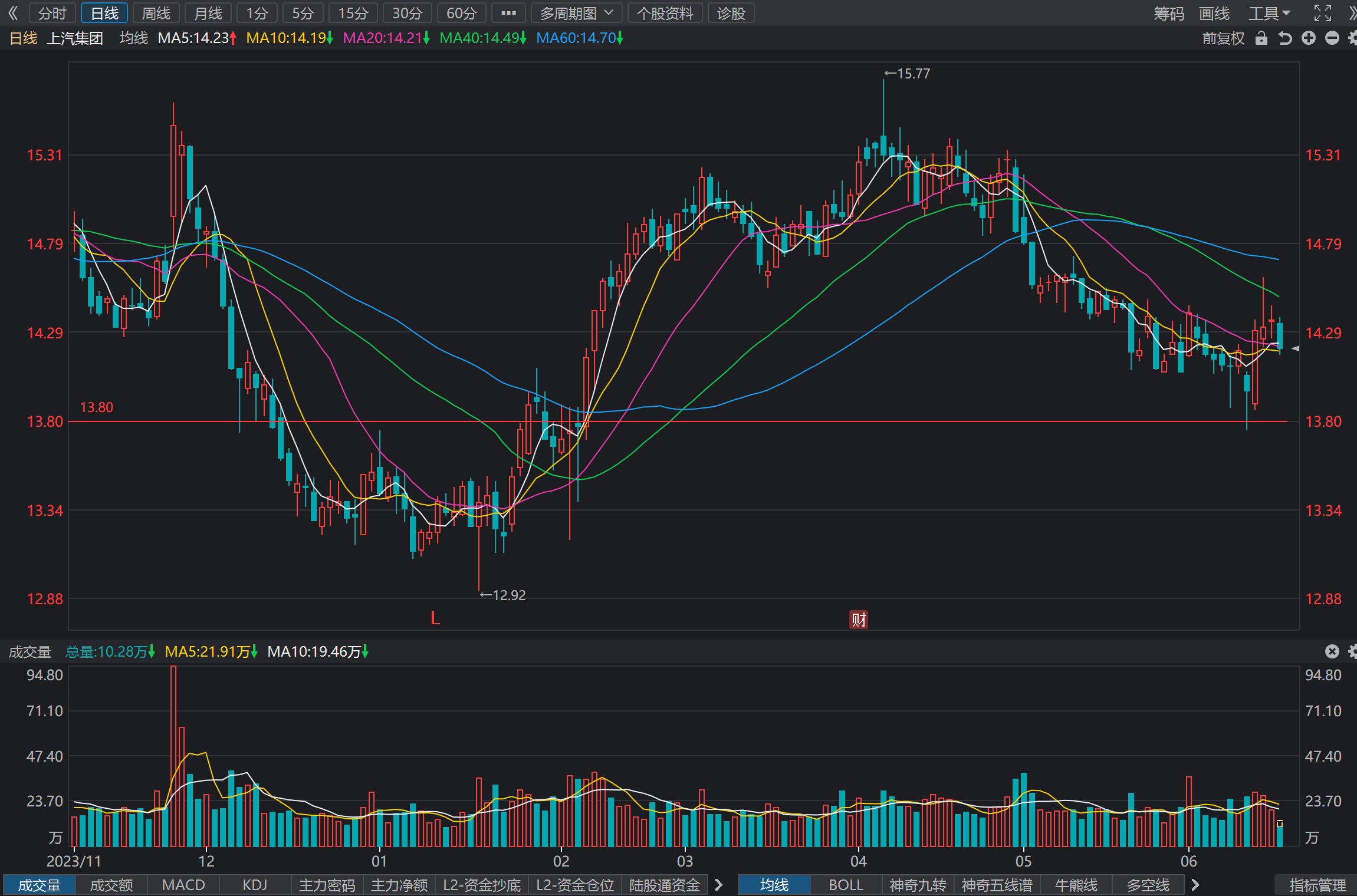Click the volume MA10:19.46万 label
Image resolution: width=1357 pixels, height=896 pixels.
(318, 651)
